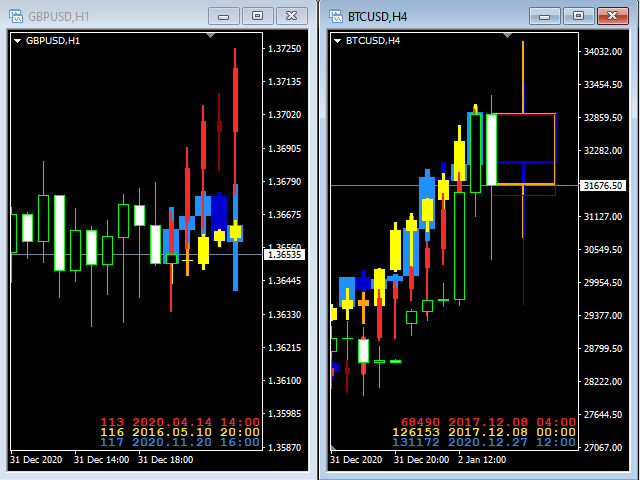Click the blue '117 2020.11.20 16:00' text

[180, 442]
